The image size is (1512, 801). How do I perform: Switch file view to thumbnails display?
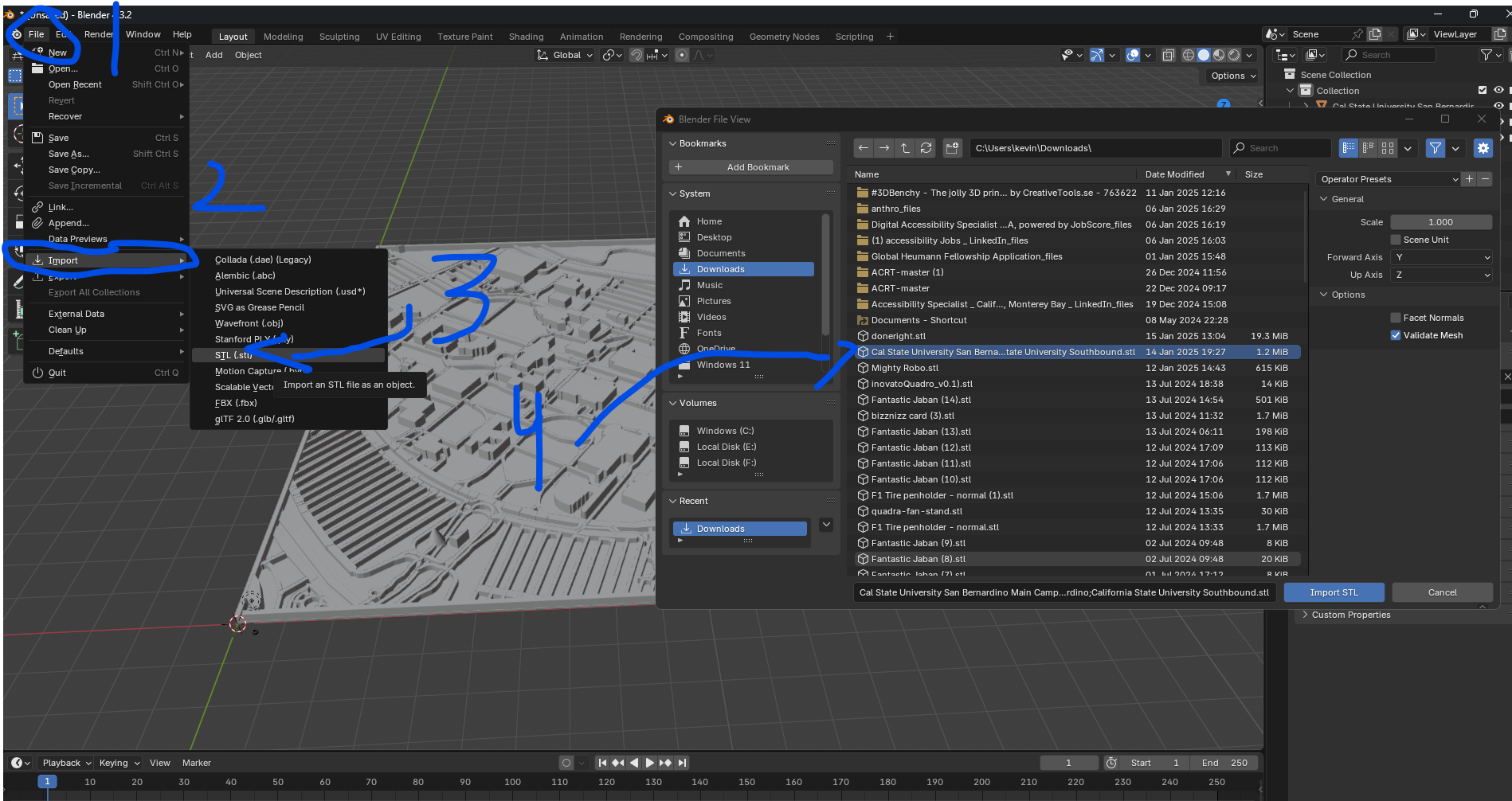1388,148
